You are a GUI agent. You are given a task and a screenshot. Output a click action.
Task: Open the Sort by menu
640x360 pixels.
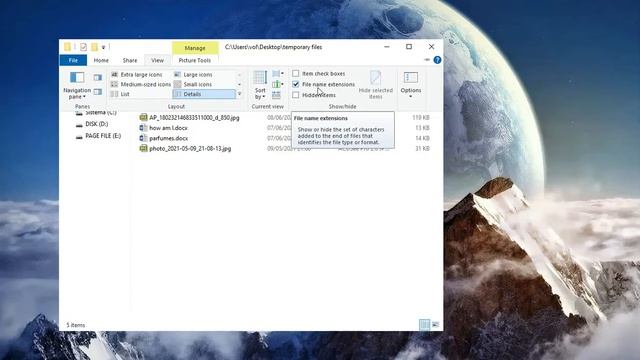click(260, 85)
